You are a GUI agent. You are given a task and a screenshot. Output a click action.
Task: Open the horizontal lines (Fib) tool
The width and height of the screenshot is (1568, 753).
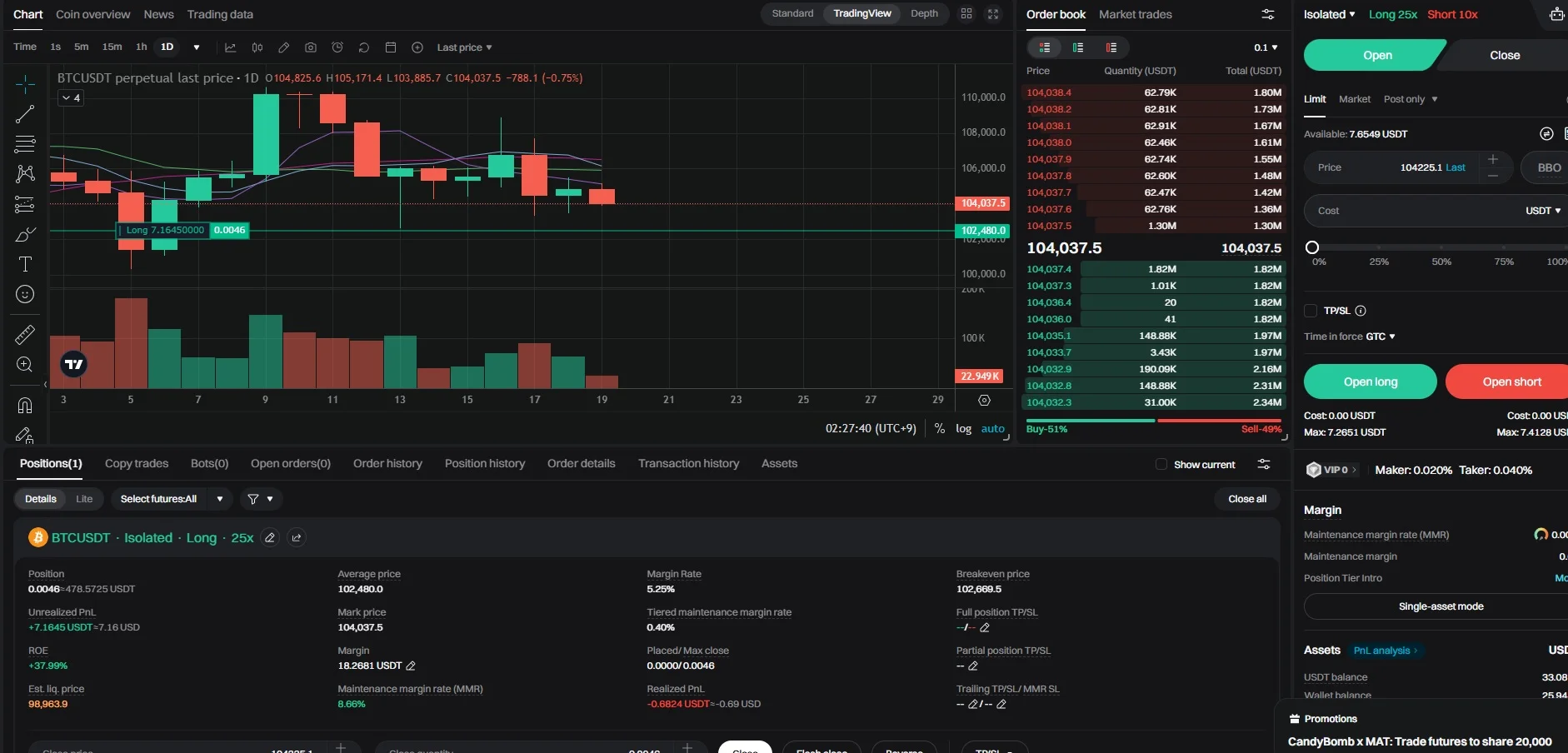coord(25,144)
